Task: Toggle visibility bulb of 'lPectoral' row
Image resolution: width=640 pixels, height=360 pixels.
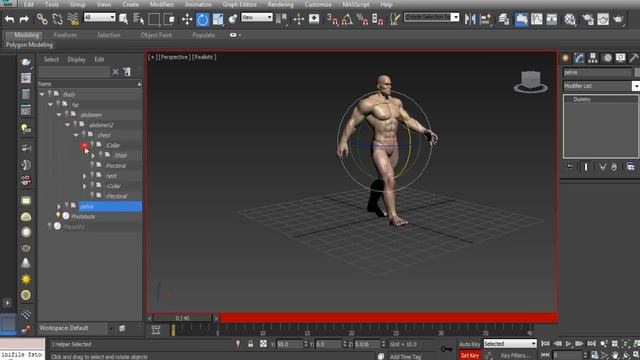Action: click(x=92, y=165)
